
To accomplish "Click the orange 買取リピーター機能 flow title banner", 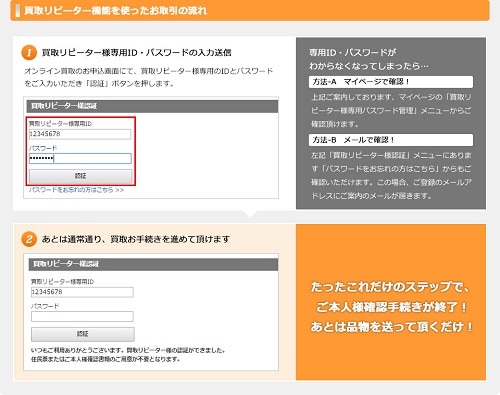I will click(250, 10).
